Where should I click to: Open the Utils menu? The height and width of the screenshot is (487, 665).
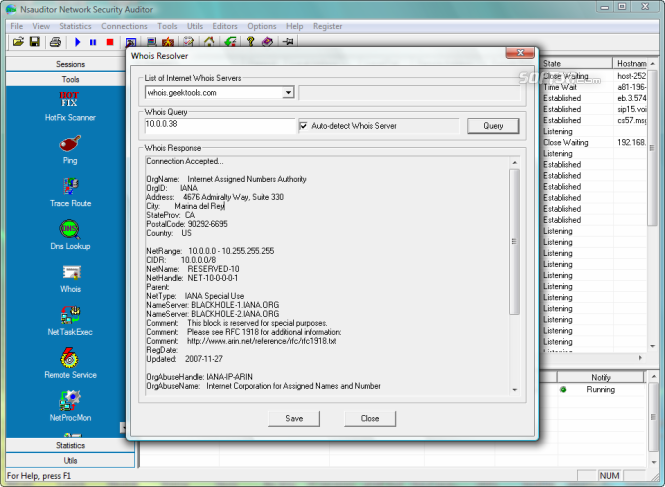point(195,26)
